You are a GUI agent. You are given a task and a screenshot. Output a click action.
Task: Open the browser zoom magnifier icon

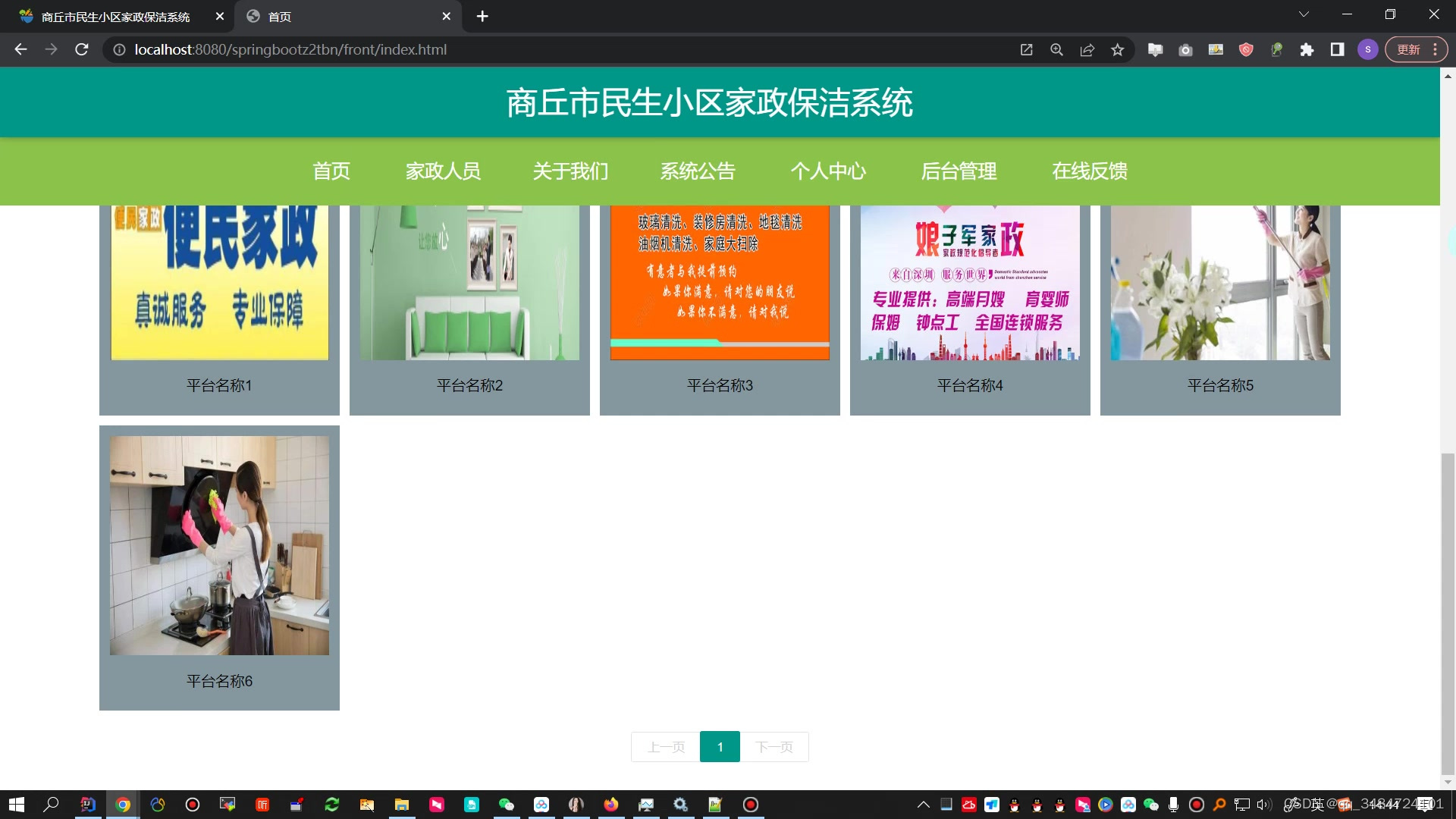1056,50
